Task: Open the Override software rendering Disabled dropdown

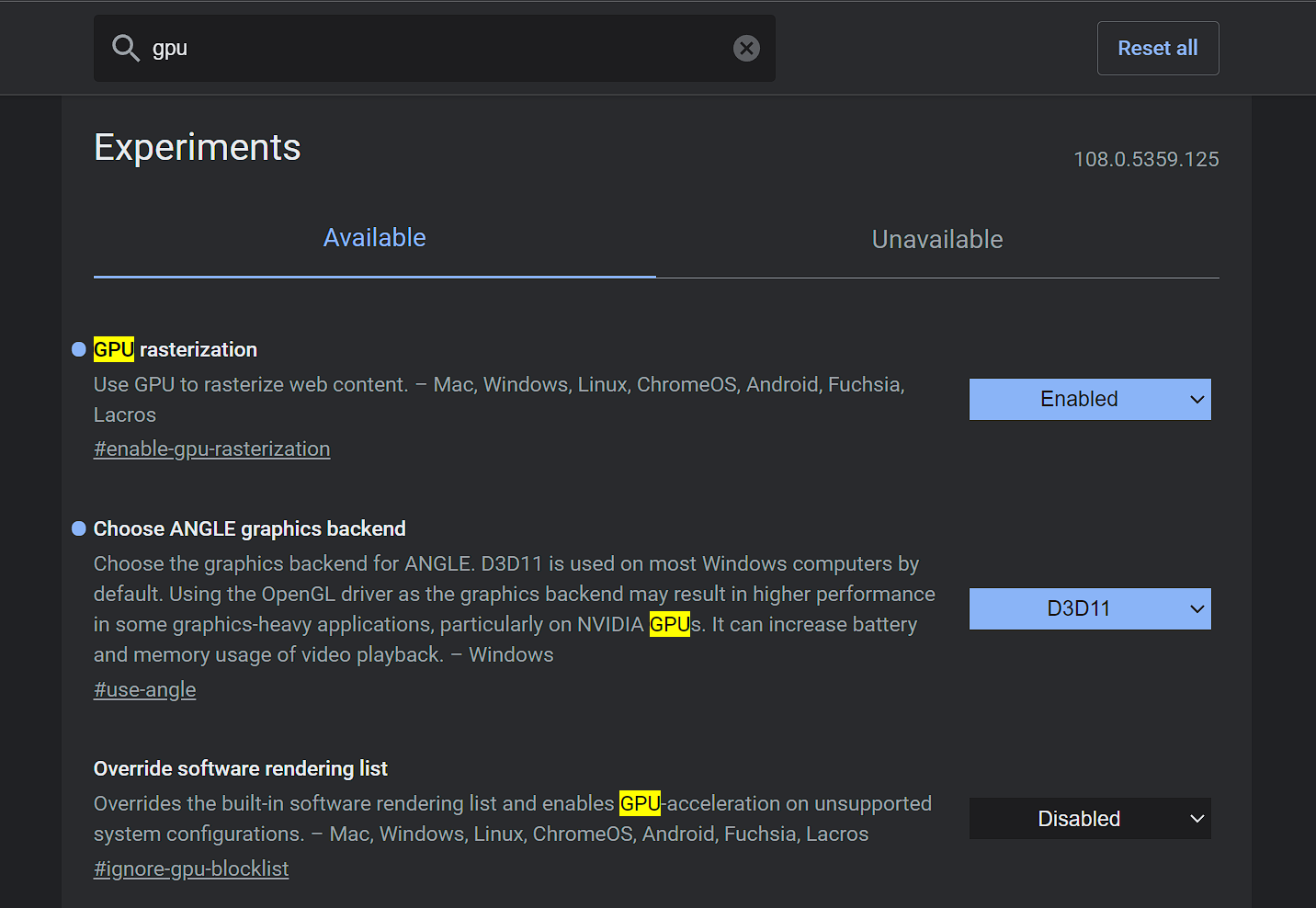Action: click(1089, 819)
